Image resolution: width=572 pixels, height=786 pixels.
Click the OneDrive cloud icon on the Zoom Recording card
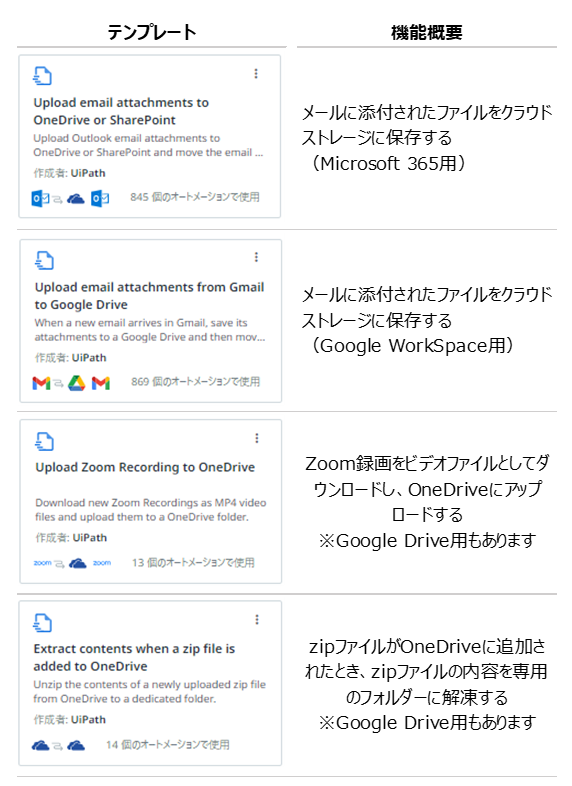point(78,563)
